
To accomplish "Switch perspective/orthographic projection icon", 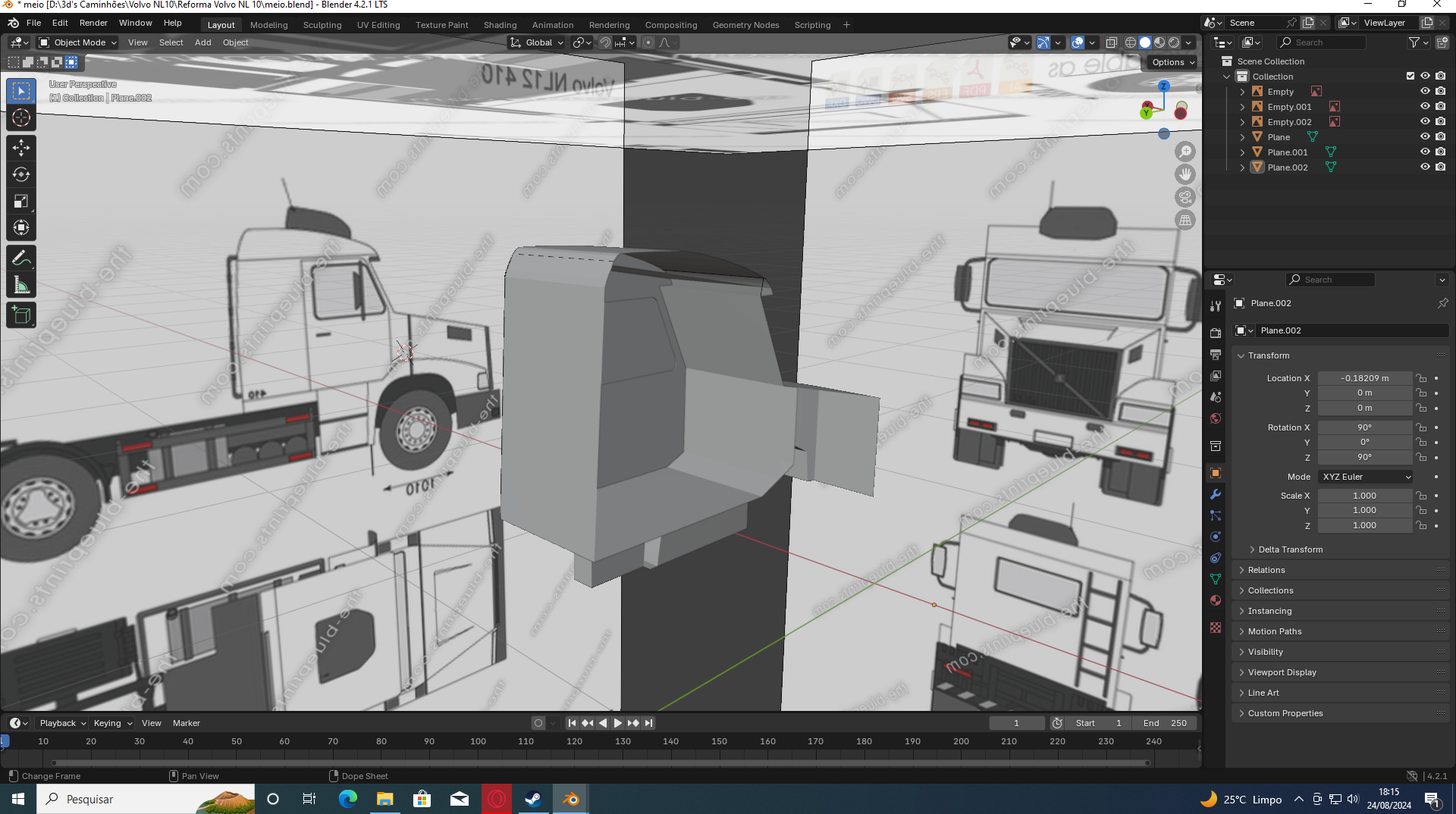I will pos(1185,220).
